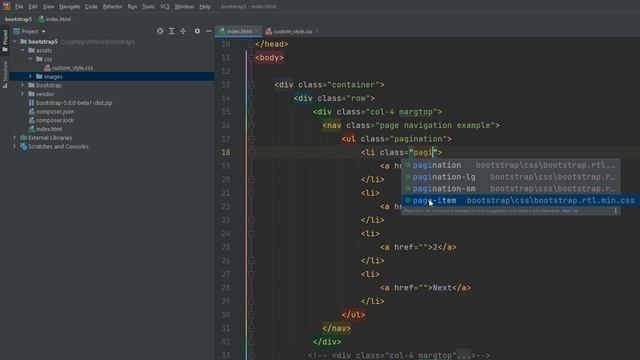This screenshot has height=360, width=640.
Task: Switch to the index.html editor tab
Action: click(x=239, y=31)
